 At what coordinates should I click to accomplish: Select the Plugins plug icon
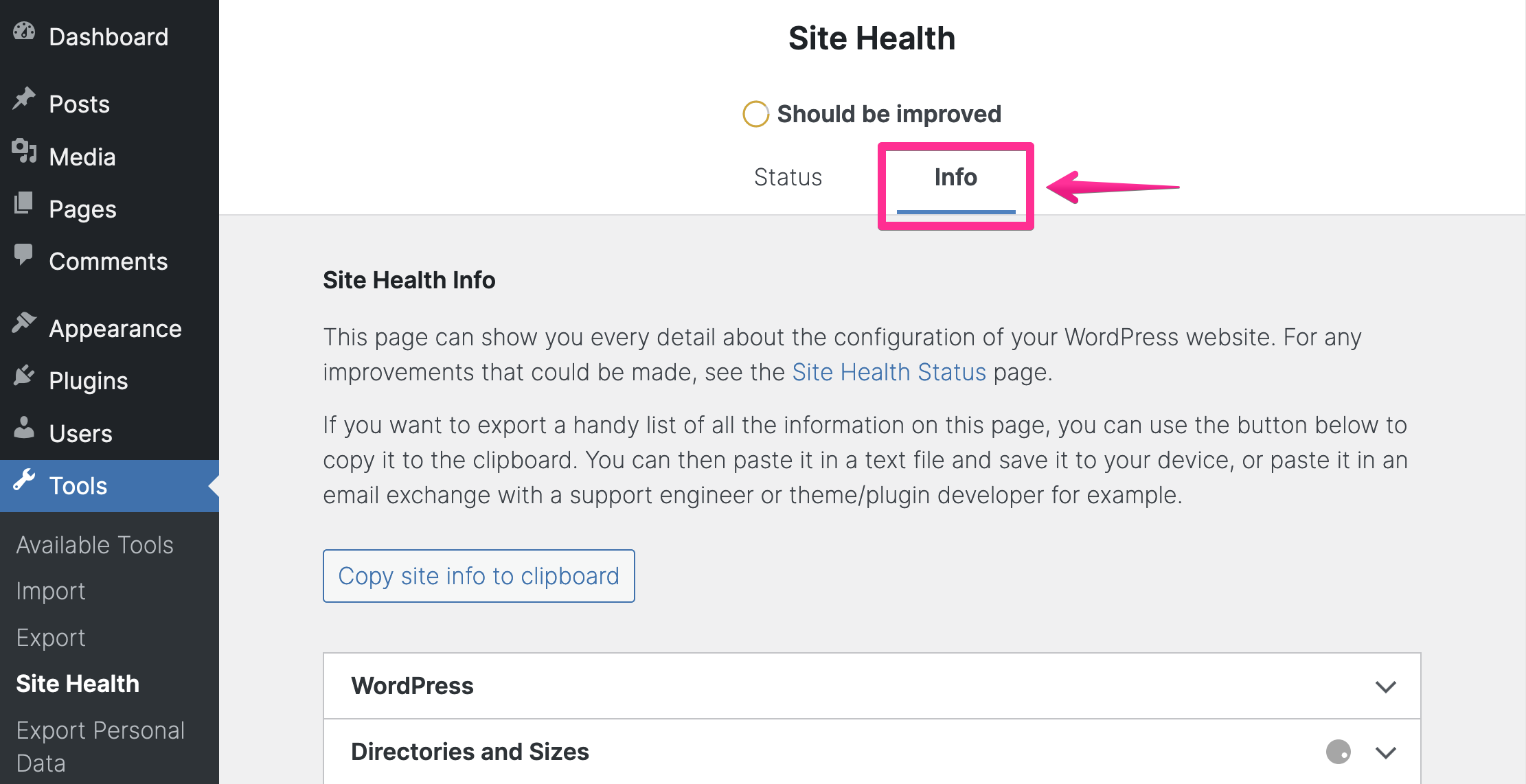[24, 375]
